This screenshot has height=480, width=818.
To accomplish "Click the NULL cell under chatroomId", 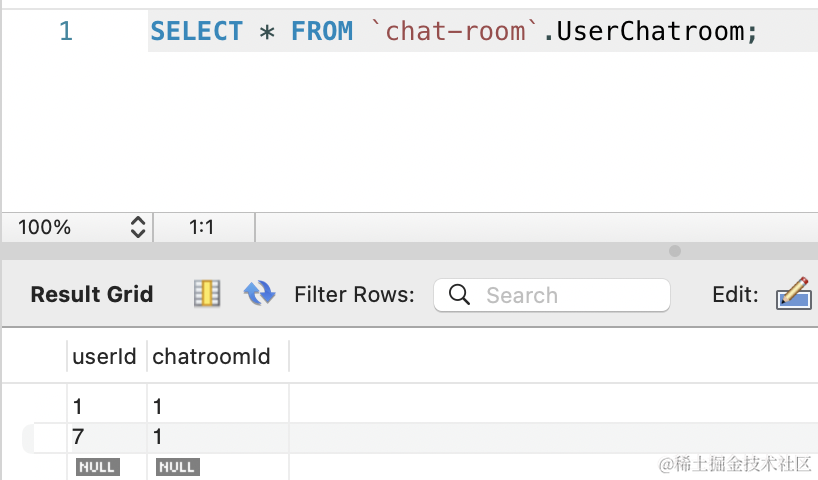I will 177,466.
